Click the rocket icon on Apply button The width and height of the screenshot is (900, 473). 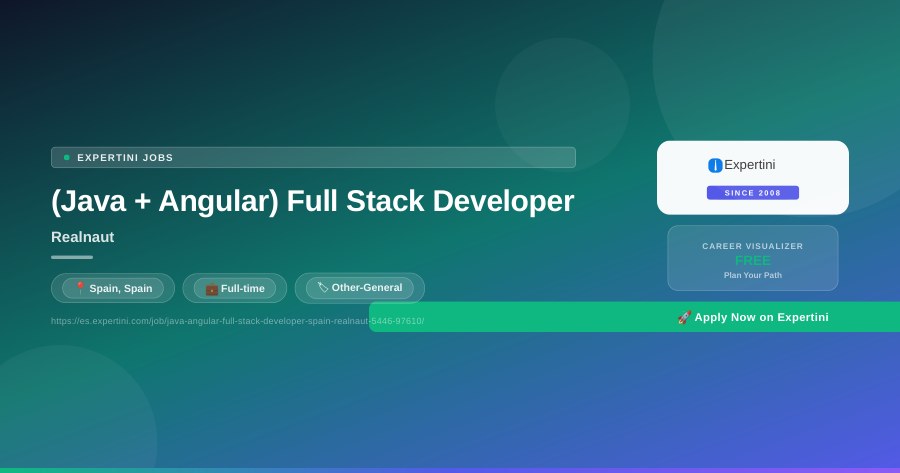pyautogui.click(x=684, y=317)
